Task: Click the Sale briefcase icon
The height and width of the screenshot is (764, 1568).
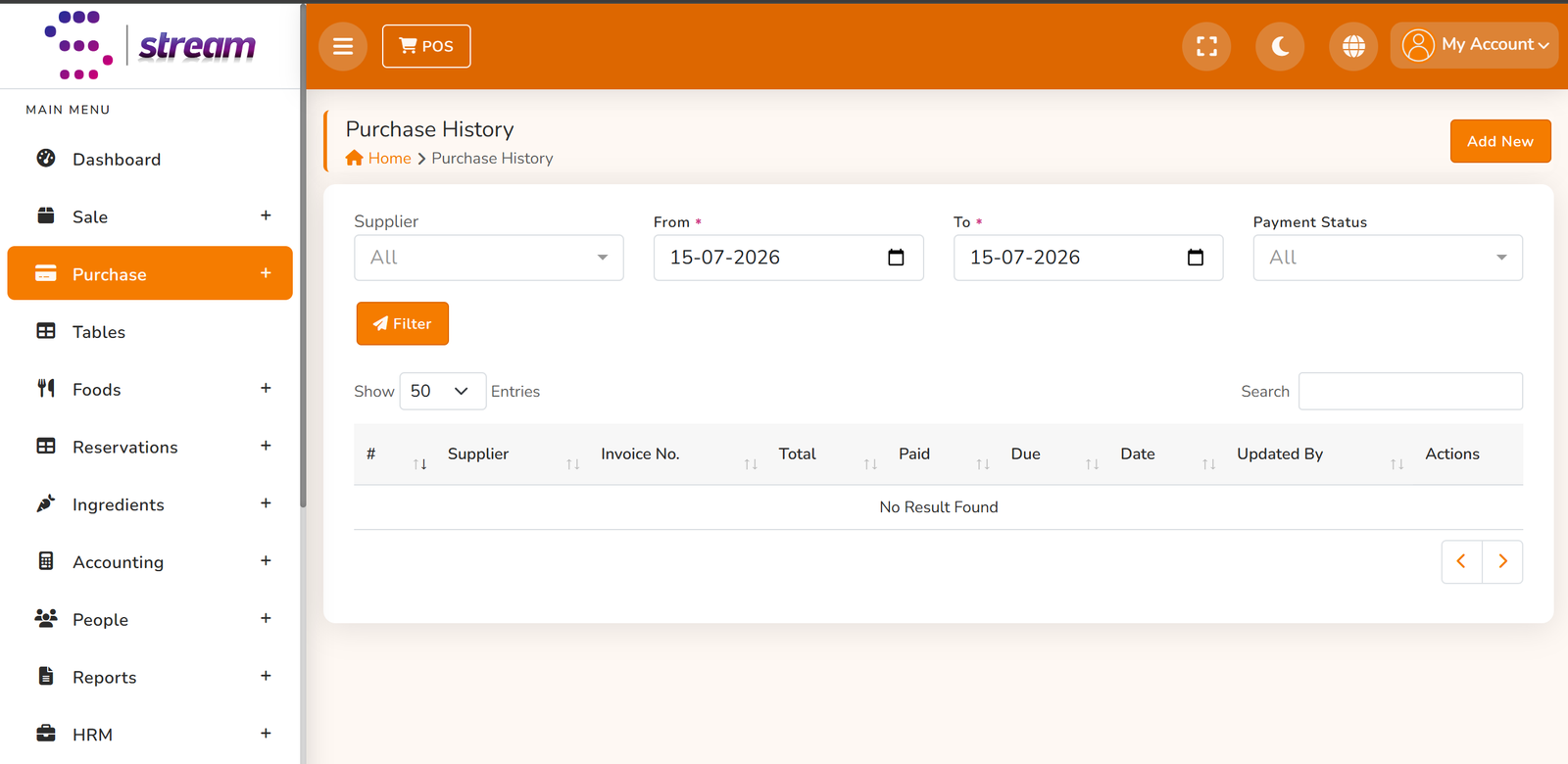Action: pyautogui.click(x=46, y=215)
